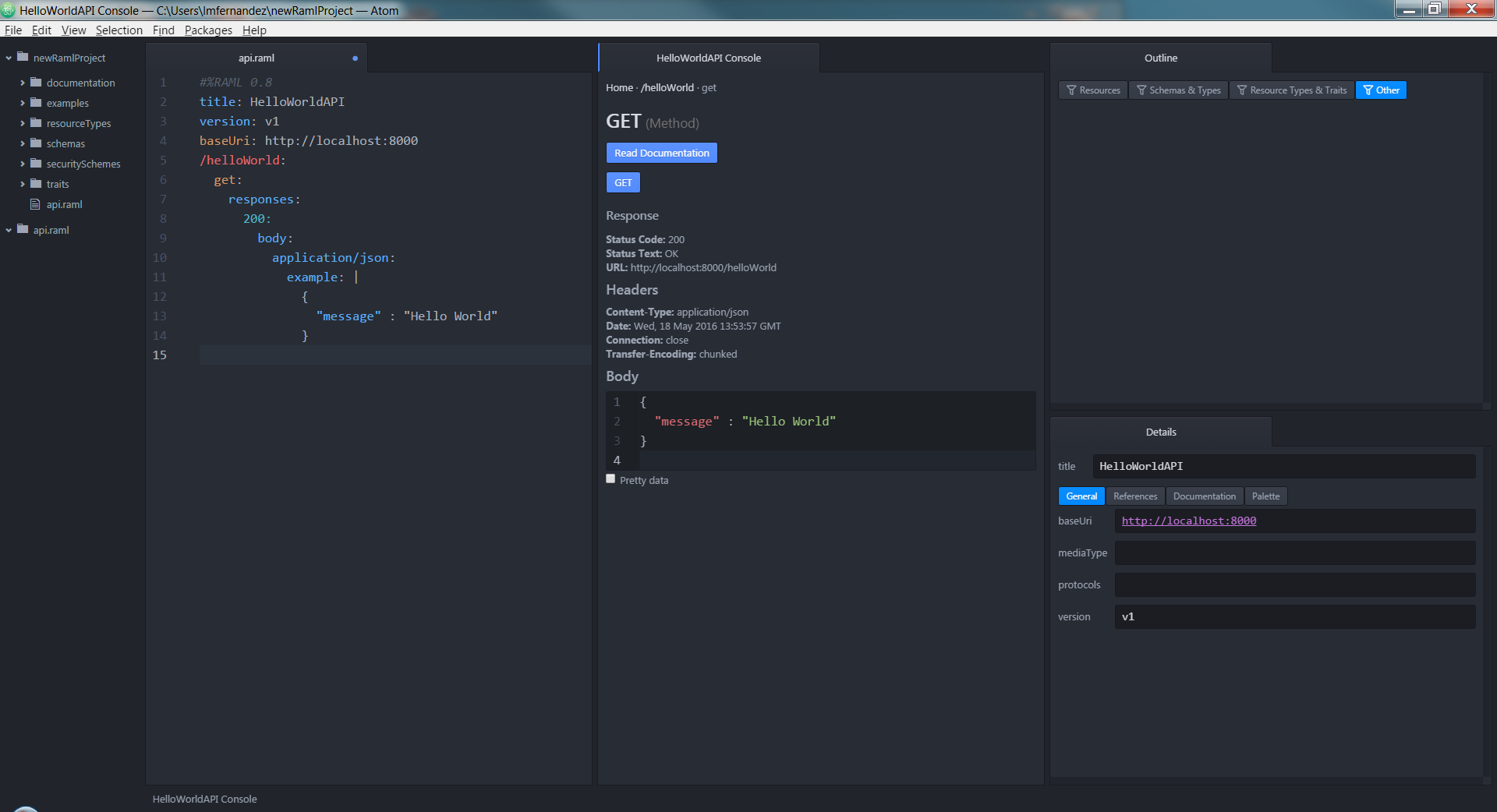Filter outline by Resources
Screen dimensions: 1497x812
click(x=1093, y=90)
